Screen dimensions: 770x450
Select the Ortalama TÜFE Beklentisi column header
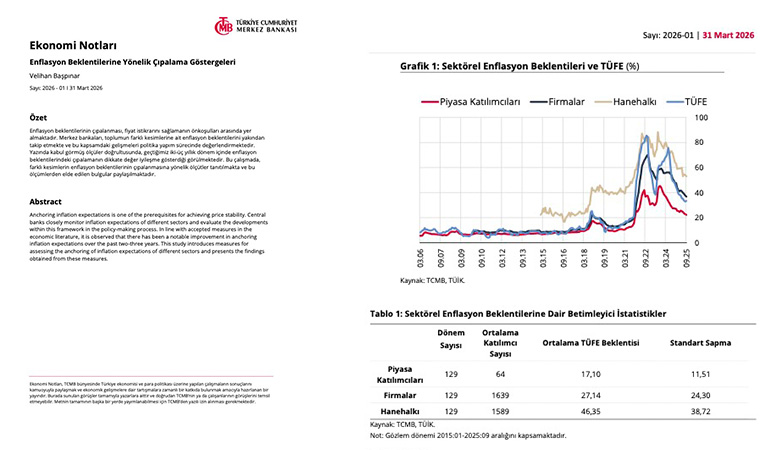point(590,343)
